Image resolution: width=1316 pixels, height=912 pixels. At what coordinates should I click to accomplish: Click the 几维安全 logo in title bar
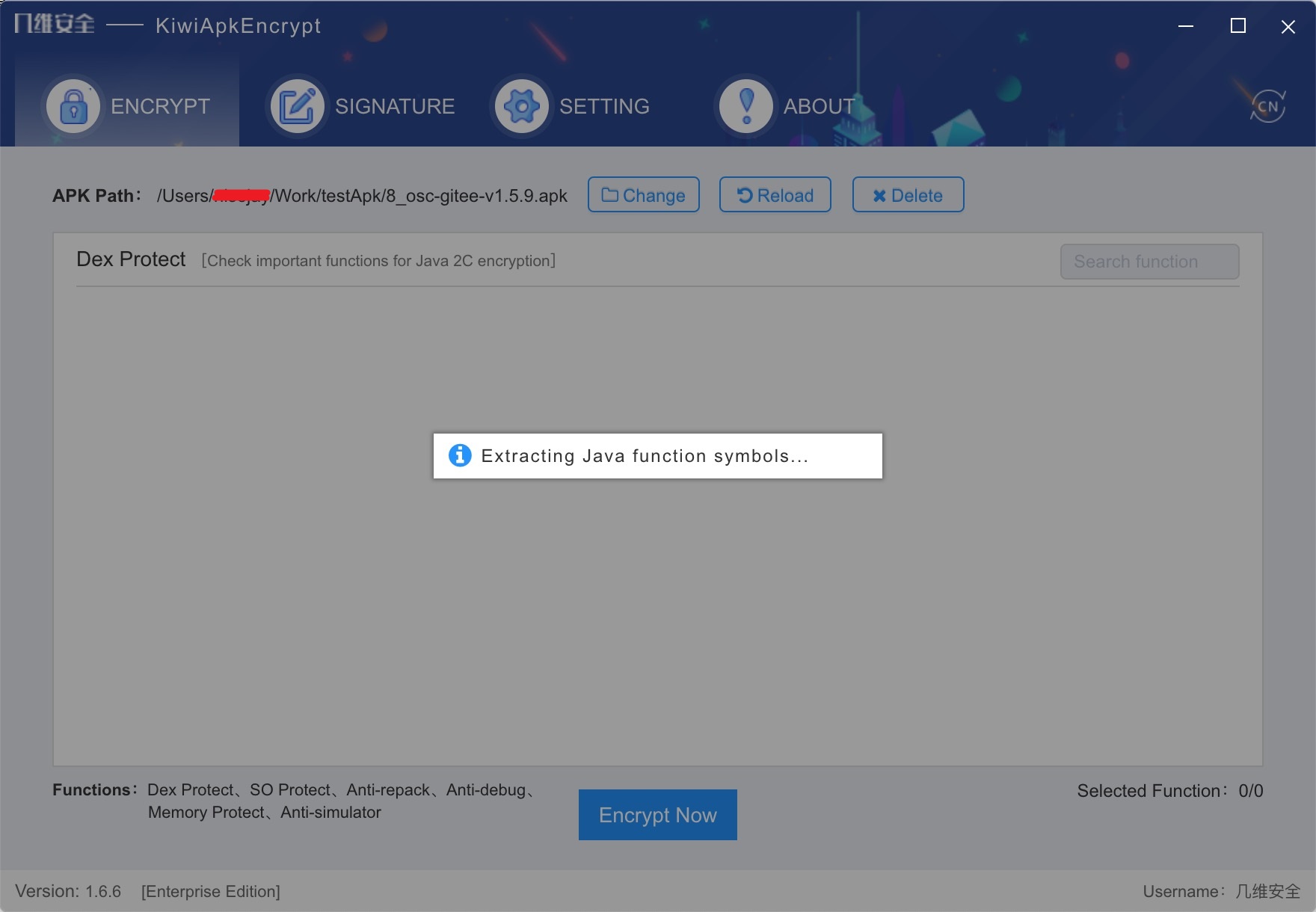pyautogui.click(x=55, y=24)
